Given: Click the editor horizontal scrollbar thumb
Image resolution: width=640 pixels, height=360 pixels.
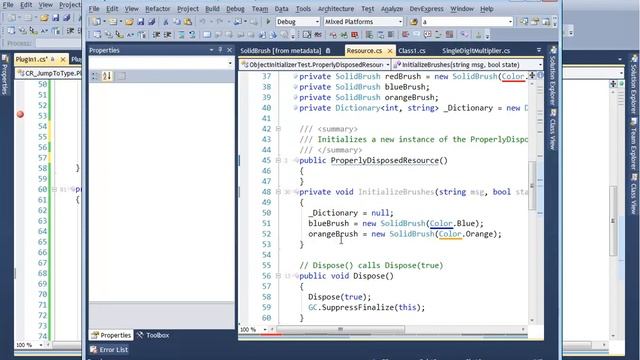Looking at the screenshot, I should (x=341, y=329).
